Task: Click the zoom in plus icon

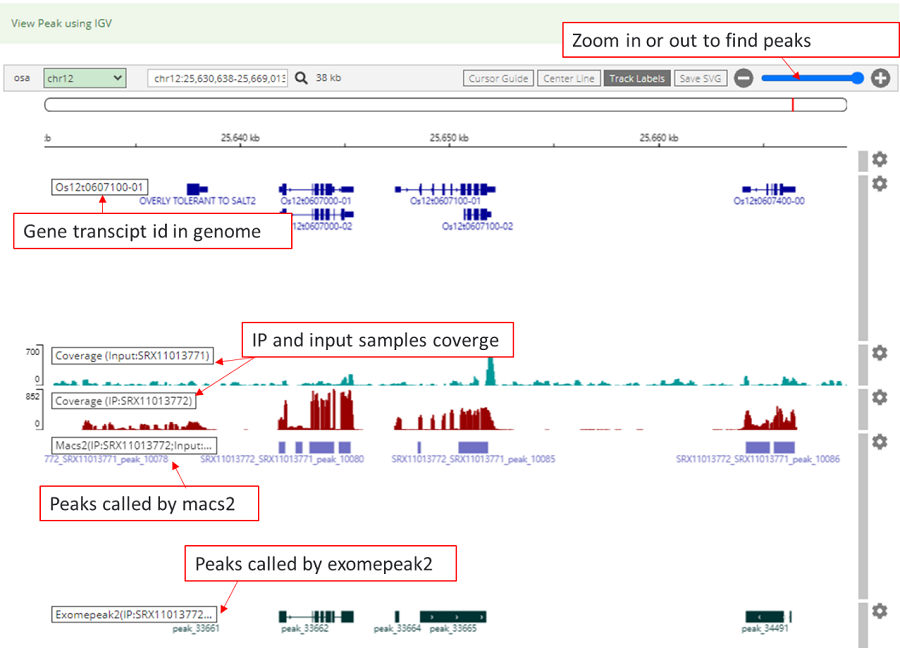Action: click(880, 78)
